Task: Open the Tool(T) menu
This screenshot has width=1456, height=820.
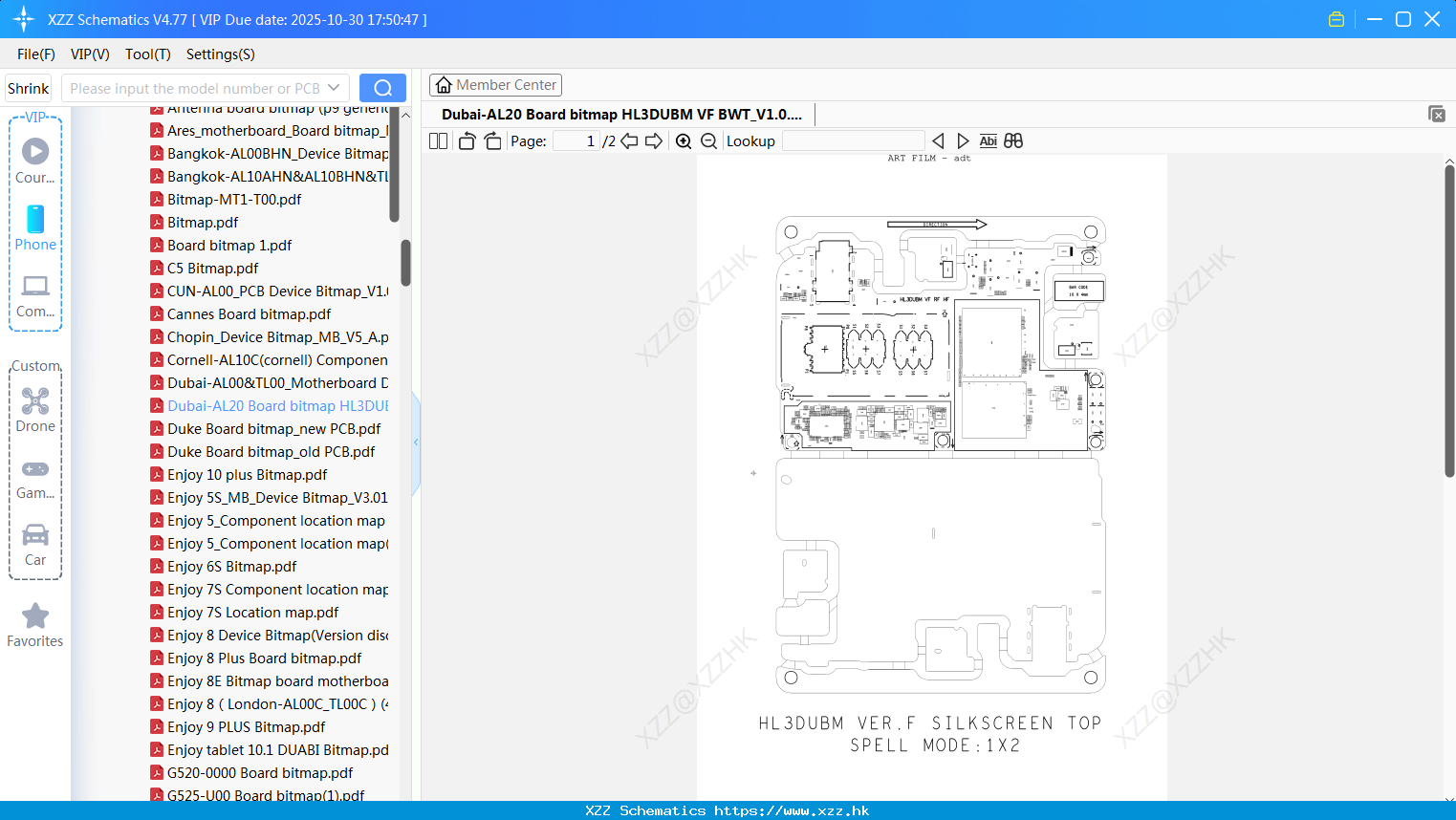Action: pyautogui.click(x=147, y=54)
